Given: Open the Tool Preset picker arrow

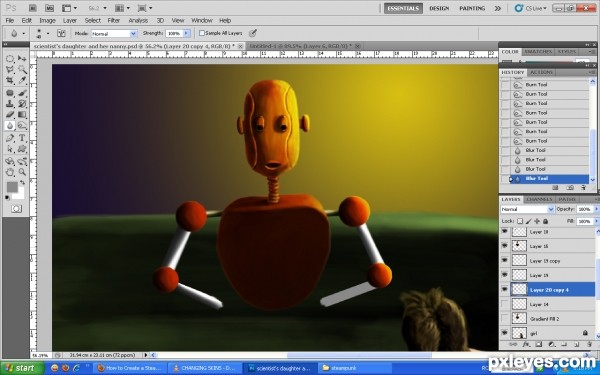Looking at the screenshot, I should (23, 33).
